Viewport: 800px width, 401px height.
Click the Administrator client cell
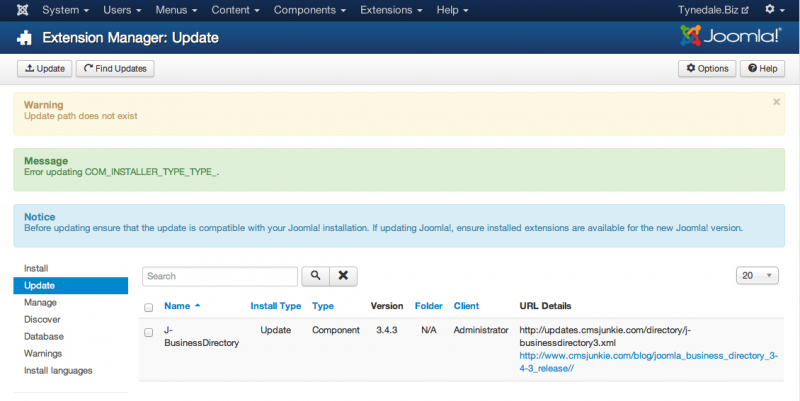481,330
